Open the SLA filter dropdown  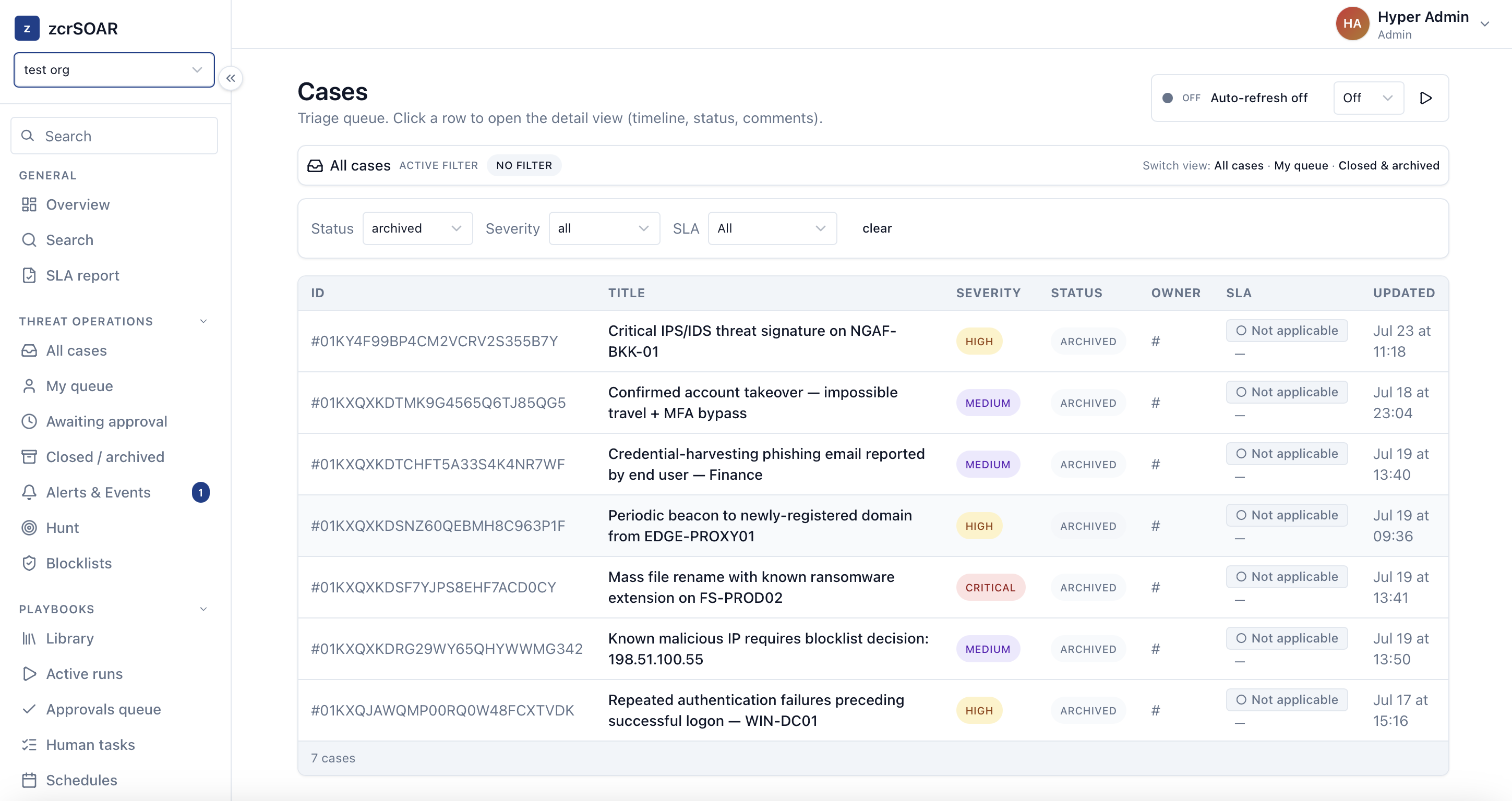pyautogui.click(x=772, y=228)
